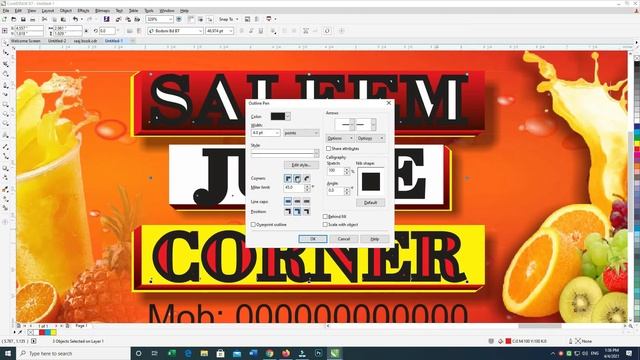Click the Search content icon in toolbar
The width and height of the screenshot is (640, 360).
(107, 19)
